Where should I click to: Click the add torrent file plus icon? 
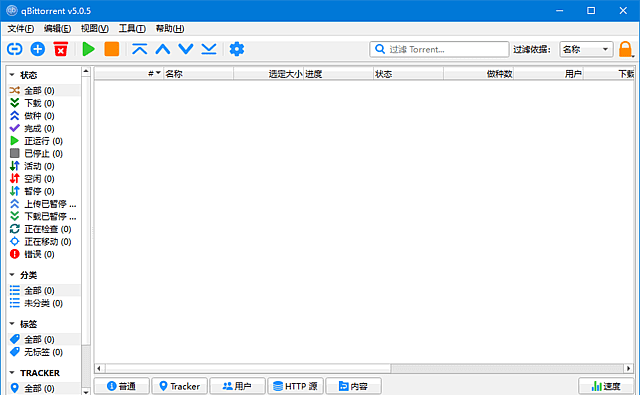coord(38,49)
